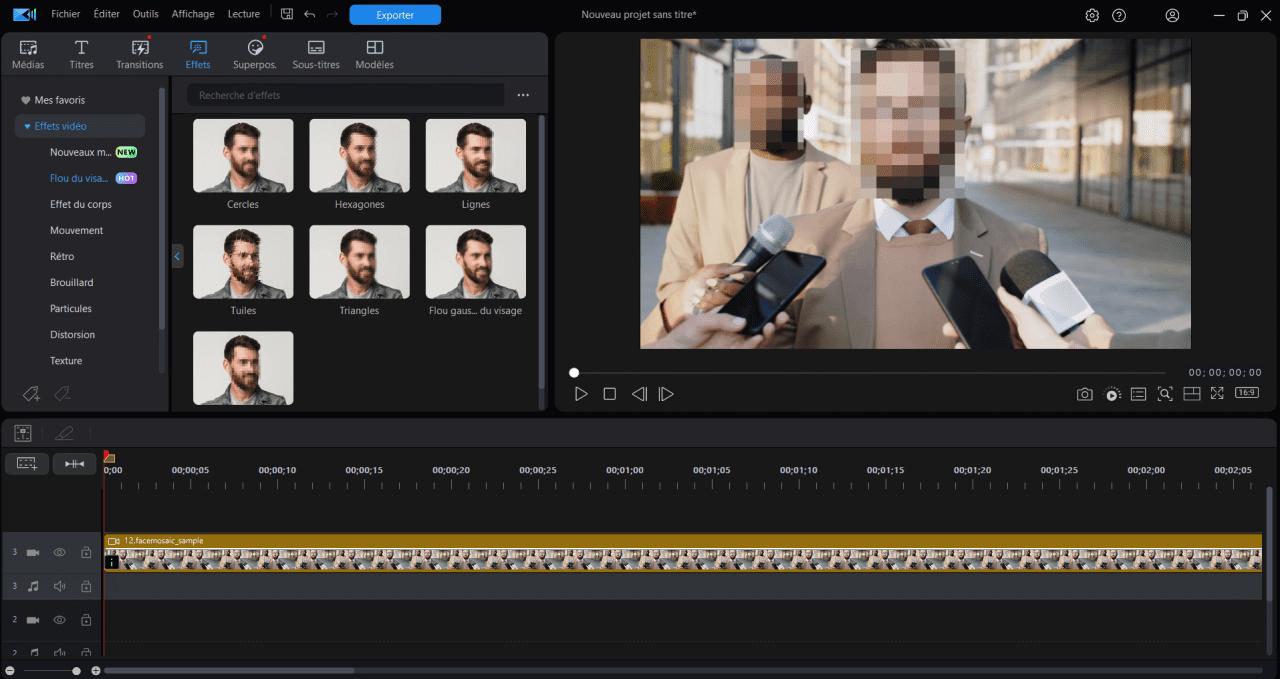
Task: Click the undo arrow icon
Action: pos(309,15)
